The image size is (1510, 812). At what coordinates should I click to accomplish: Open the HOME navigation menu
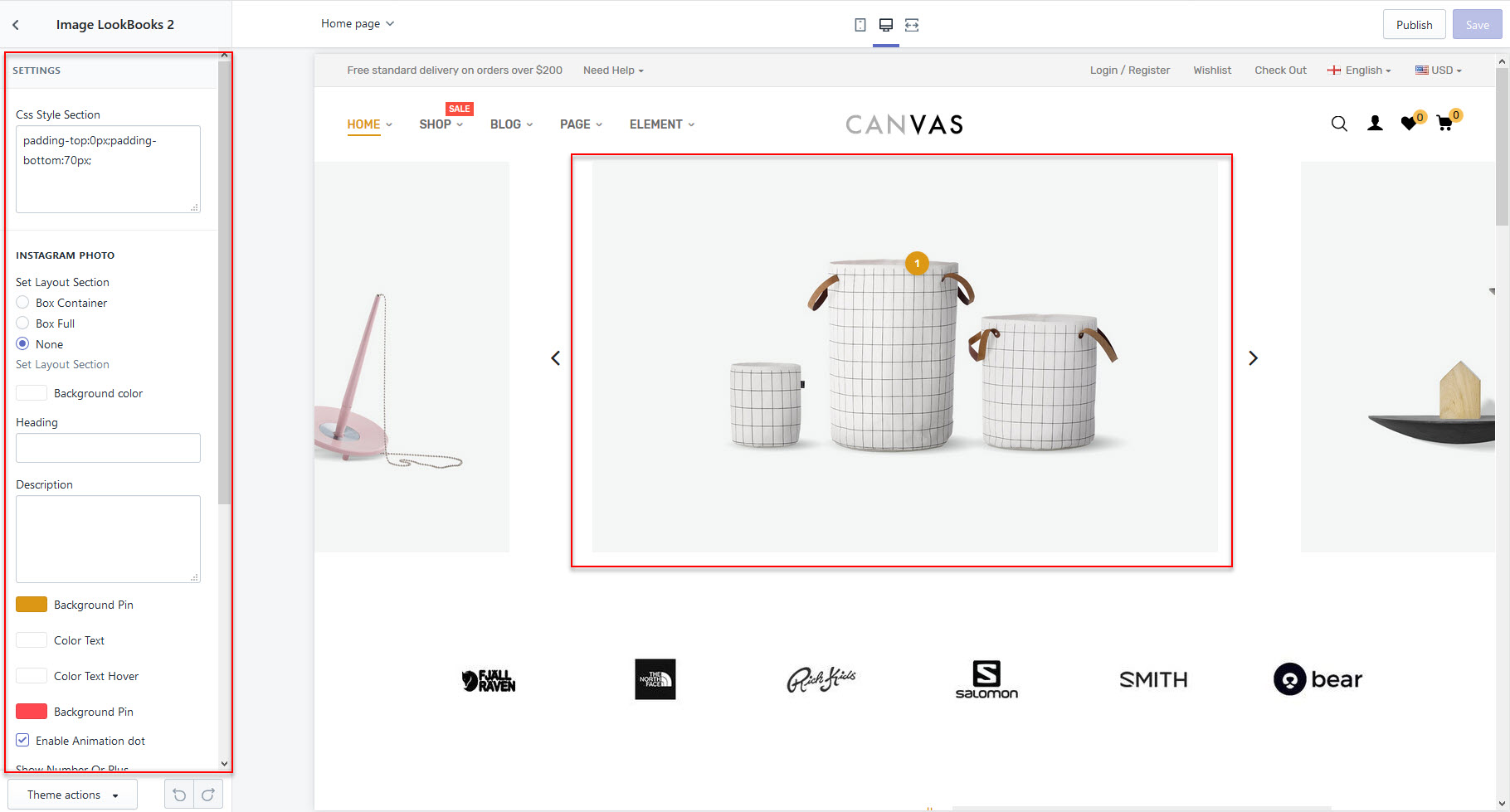coord(370,124)
